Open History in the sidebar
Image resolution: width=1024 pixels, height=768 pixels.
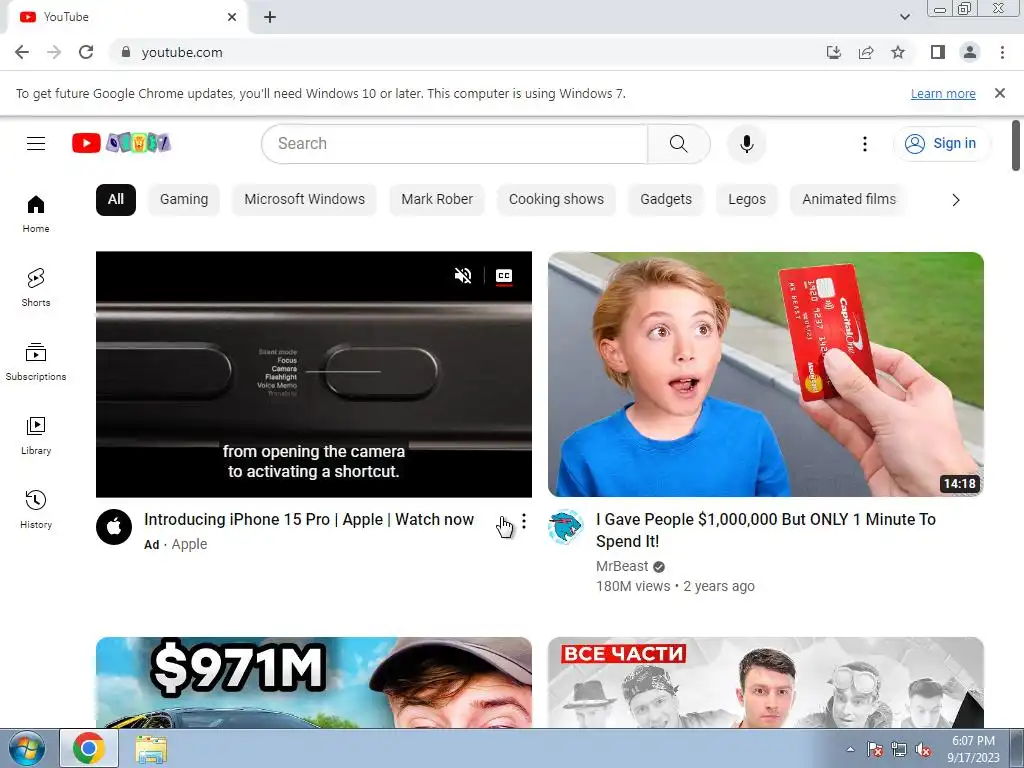(36, 509)
